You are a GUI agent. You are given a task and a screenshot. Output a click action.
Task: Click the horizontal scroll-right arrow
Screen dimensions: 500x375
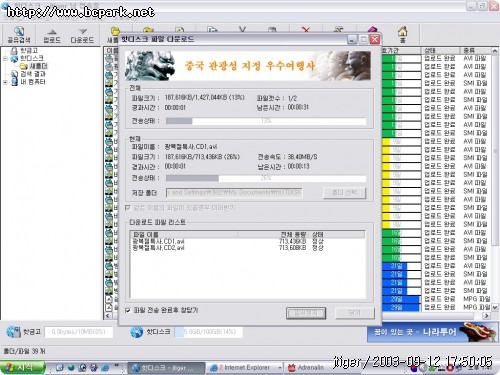click(487, 315)
